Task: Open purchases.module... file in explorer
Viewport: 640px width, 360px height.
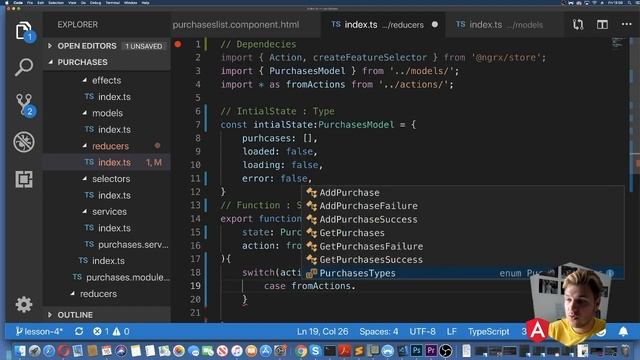Action: [x=107, y=277]
